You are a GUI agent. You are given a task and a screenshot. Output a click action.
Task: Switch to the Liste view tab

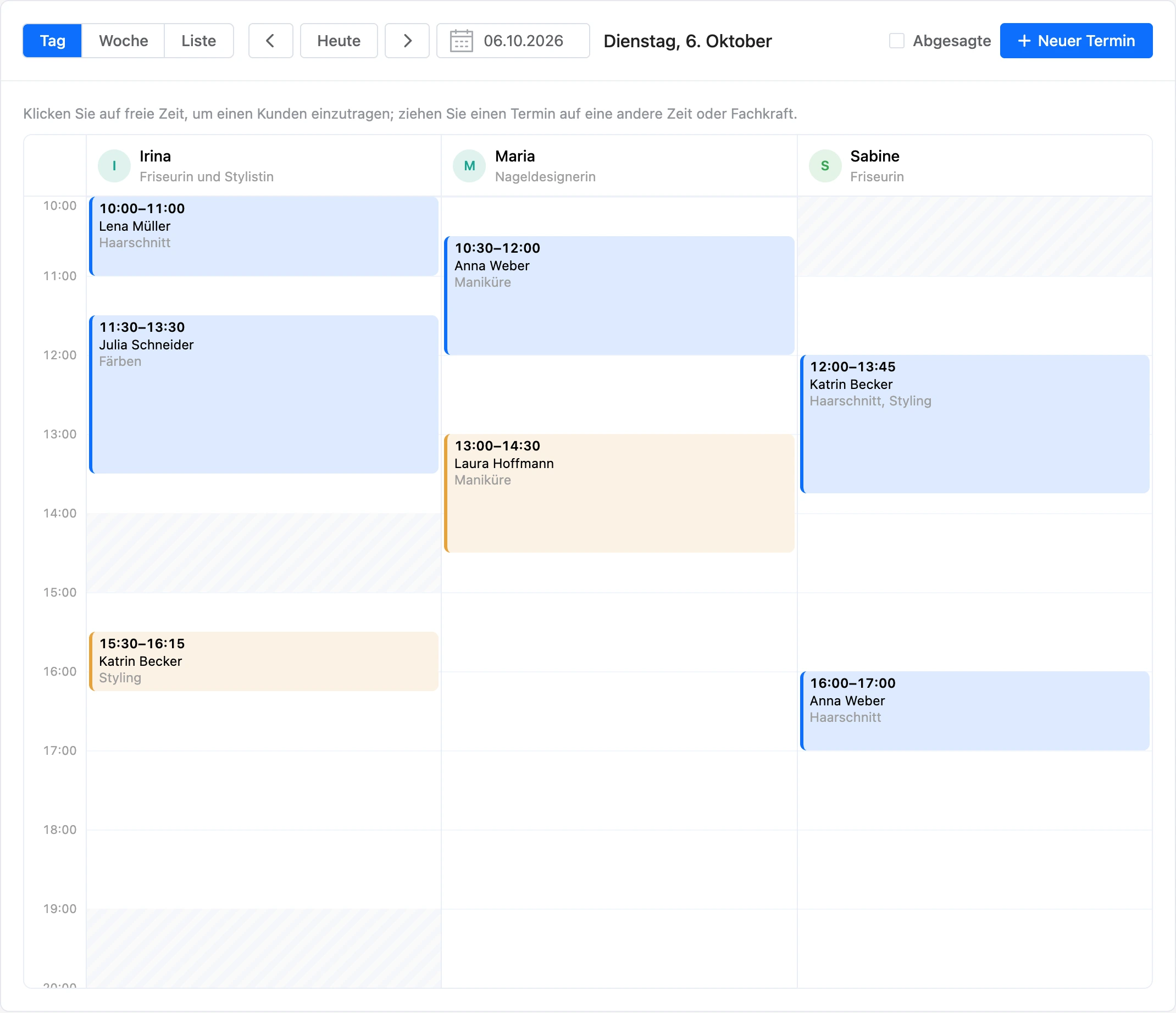pyautogui.click(x=198, y=41)
